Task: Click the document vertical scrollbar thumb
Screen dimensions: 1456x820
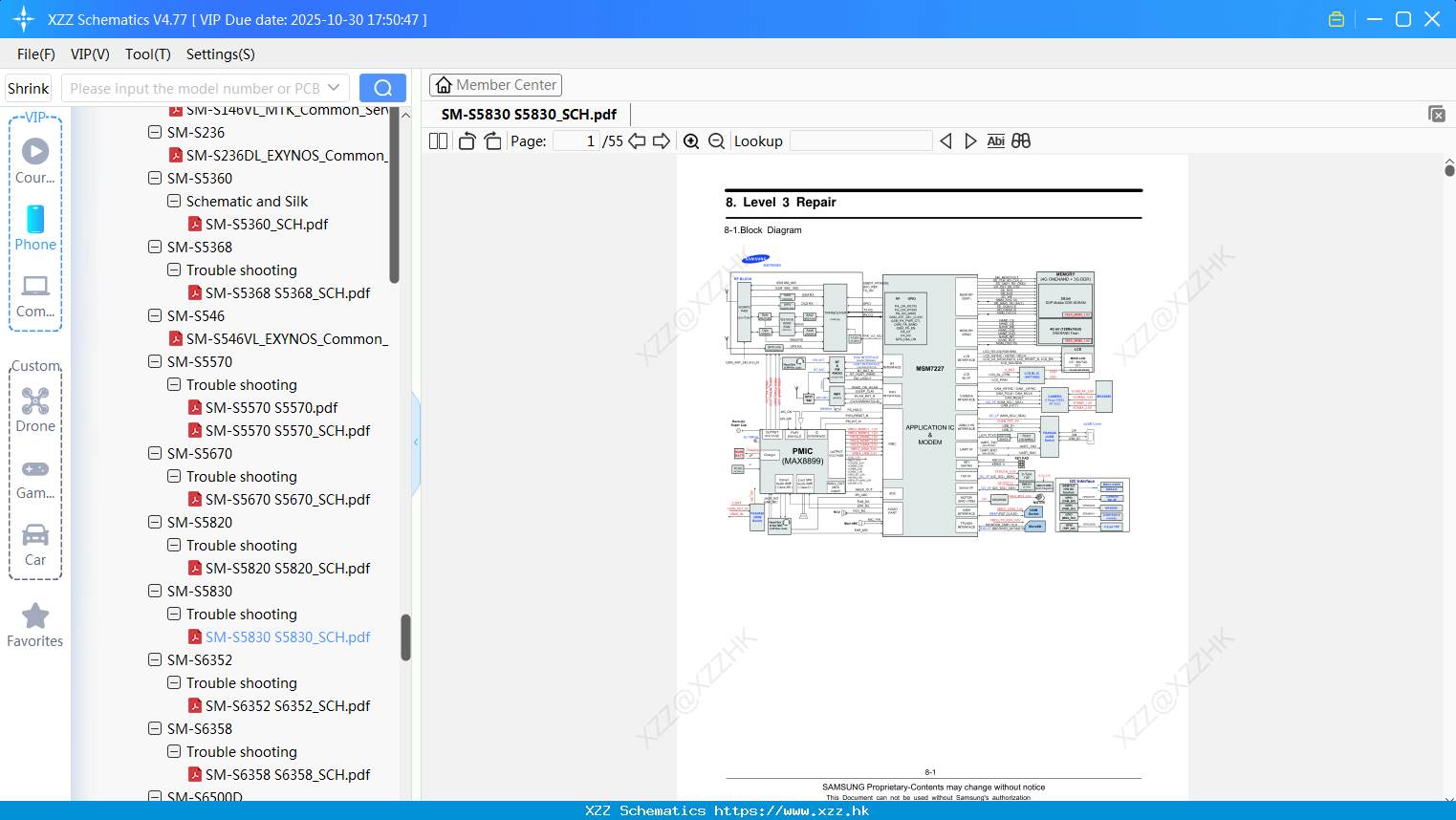Action: tap(1449, 170)
